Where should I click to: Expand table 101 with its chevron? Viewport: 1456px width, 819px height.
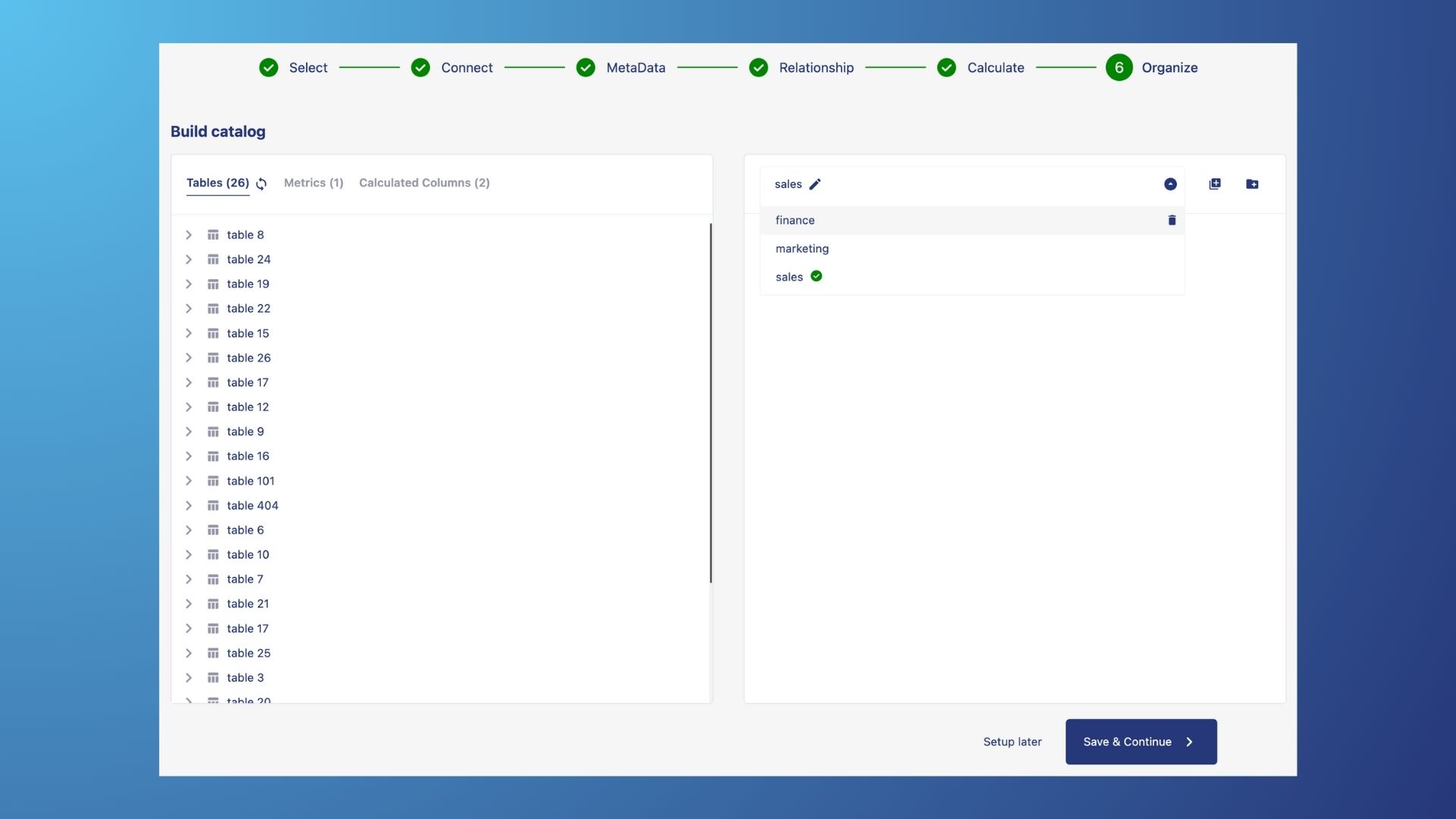pos(189,481)
